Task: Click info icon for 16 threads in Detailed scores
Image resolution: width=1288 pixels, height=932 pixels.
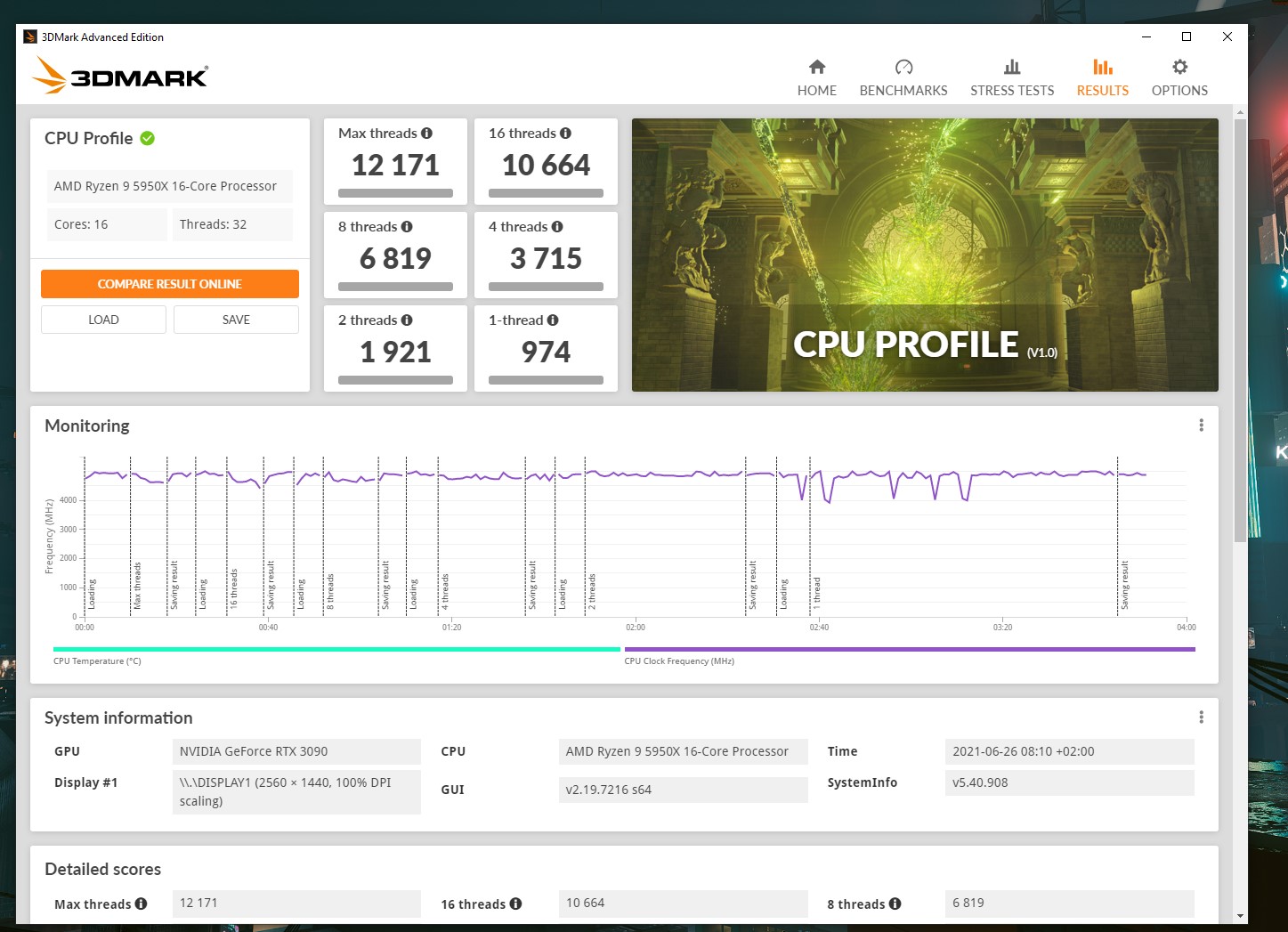Action: click(x=516, y=904)
